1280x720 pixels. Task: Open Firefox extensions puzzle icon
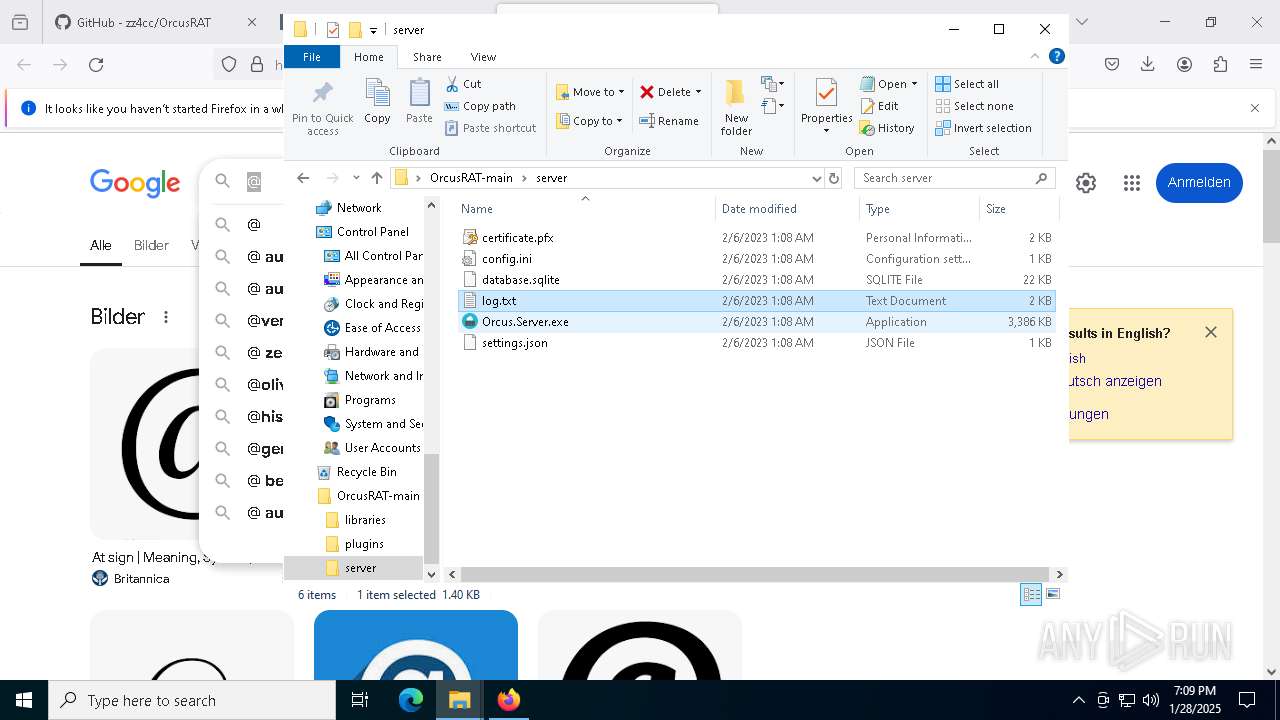[1220, 65]
